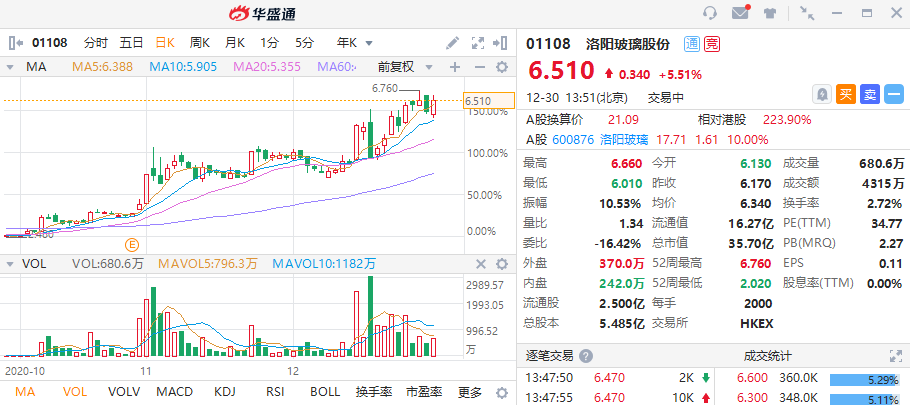
Task: Enable the 市盈率 PE indicator
Action: point(424,392)
